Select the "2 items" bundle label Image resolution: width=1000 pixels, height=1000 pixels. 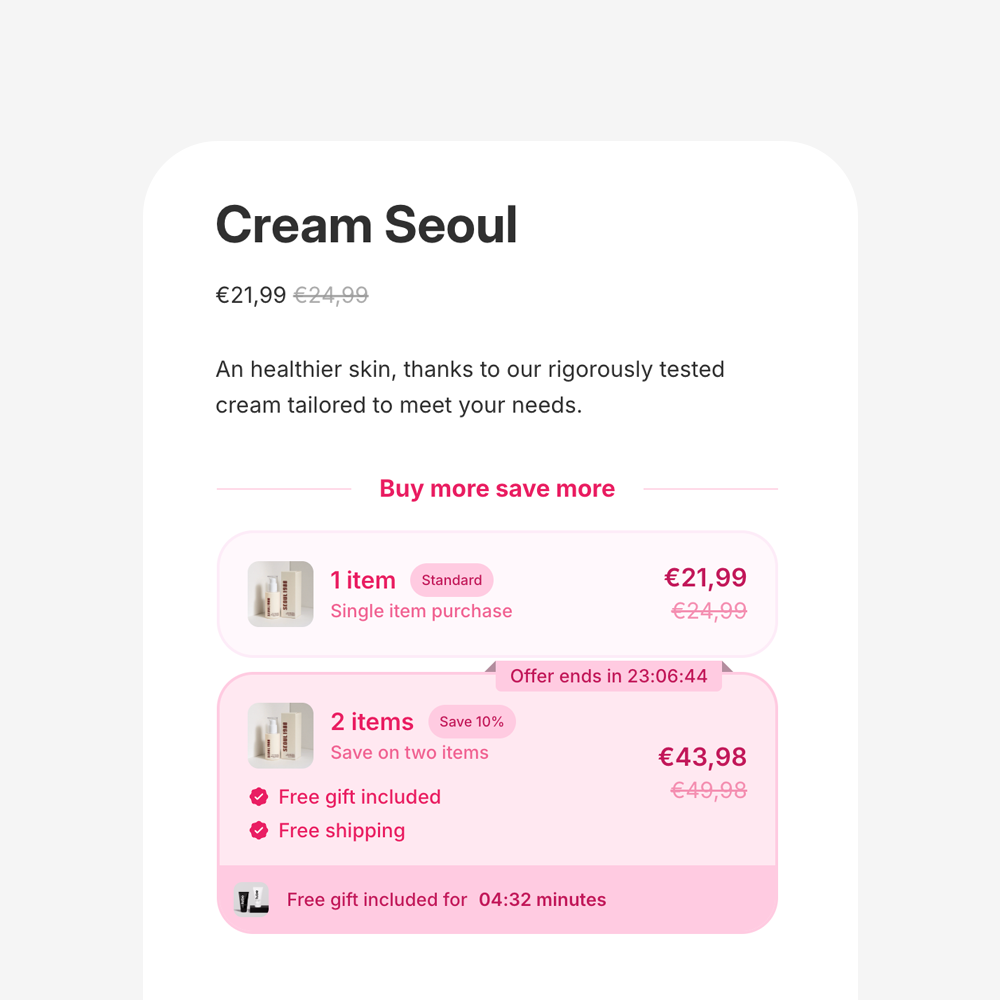point(372,722)
